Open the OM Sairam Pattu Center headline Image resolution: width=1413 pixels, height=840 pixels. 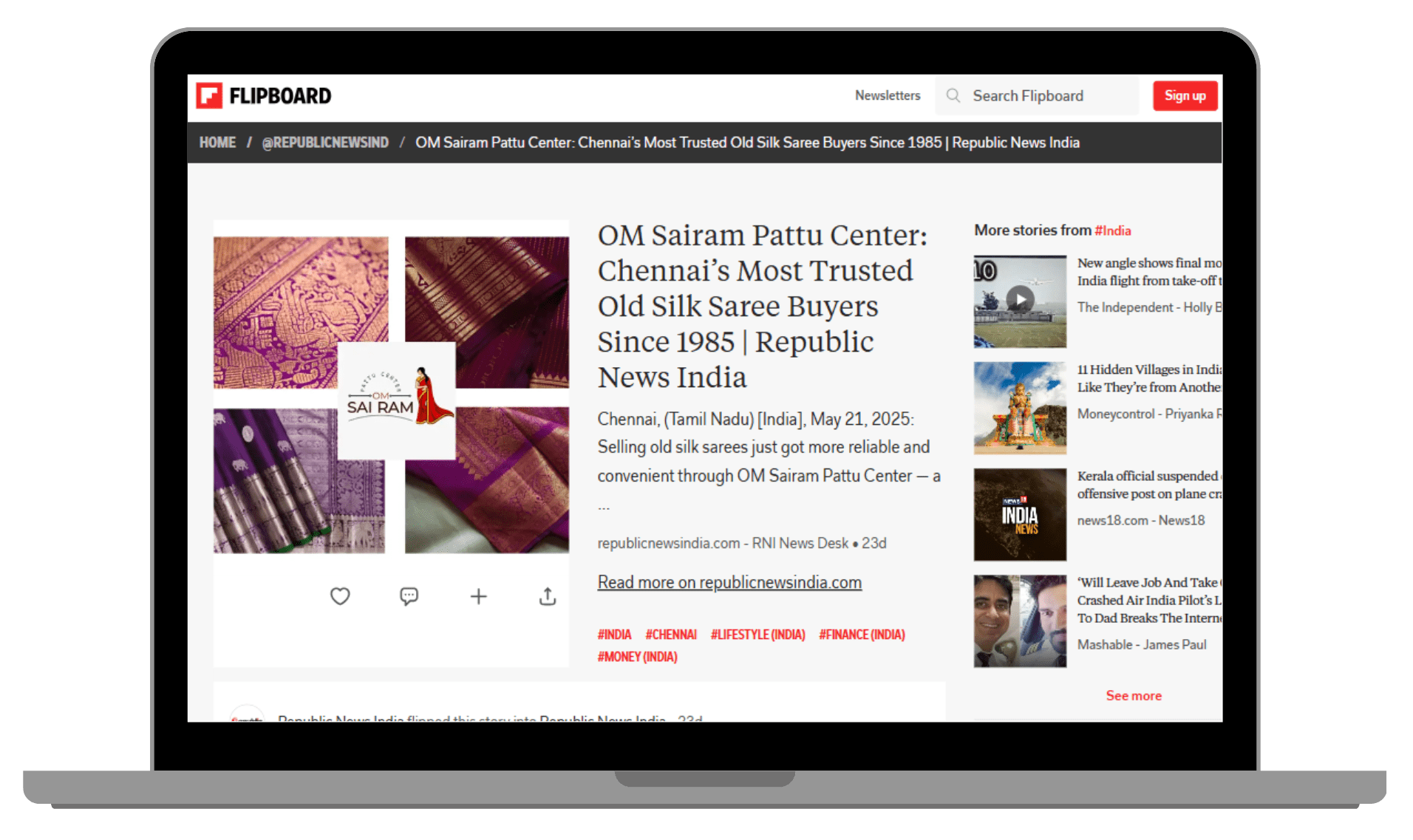point(763,306)
